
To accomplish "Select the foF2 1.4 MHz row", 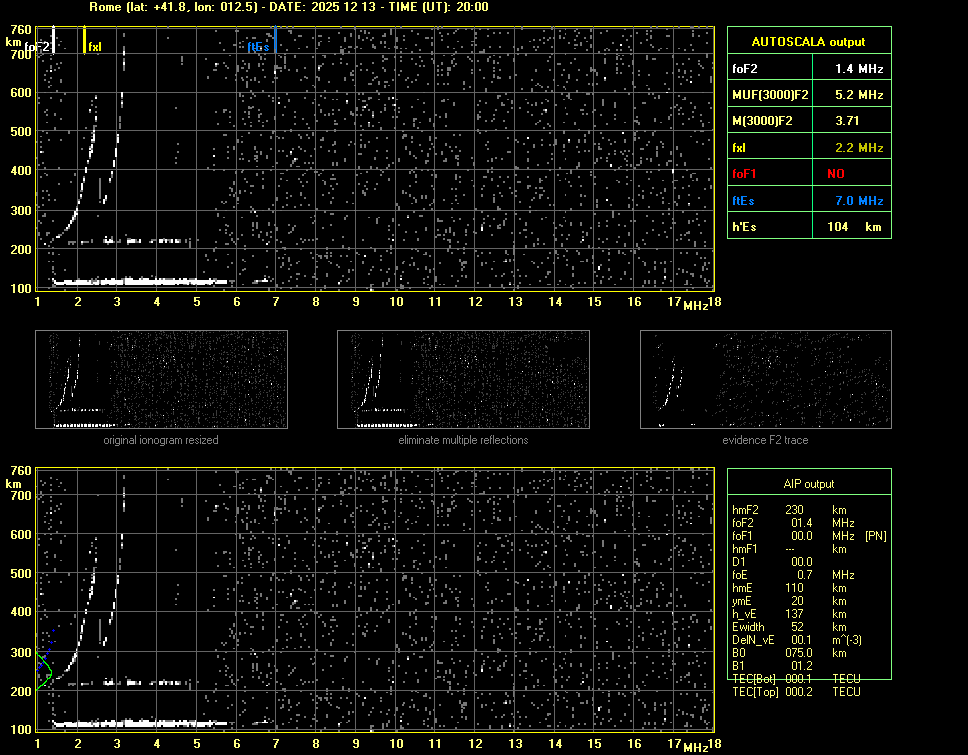I will 807,68.
